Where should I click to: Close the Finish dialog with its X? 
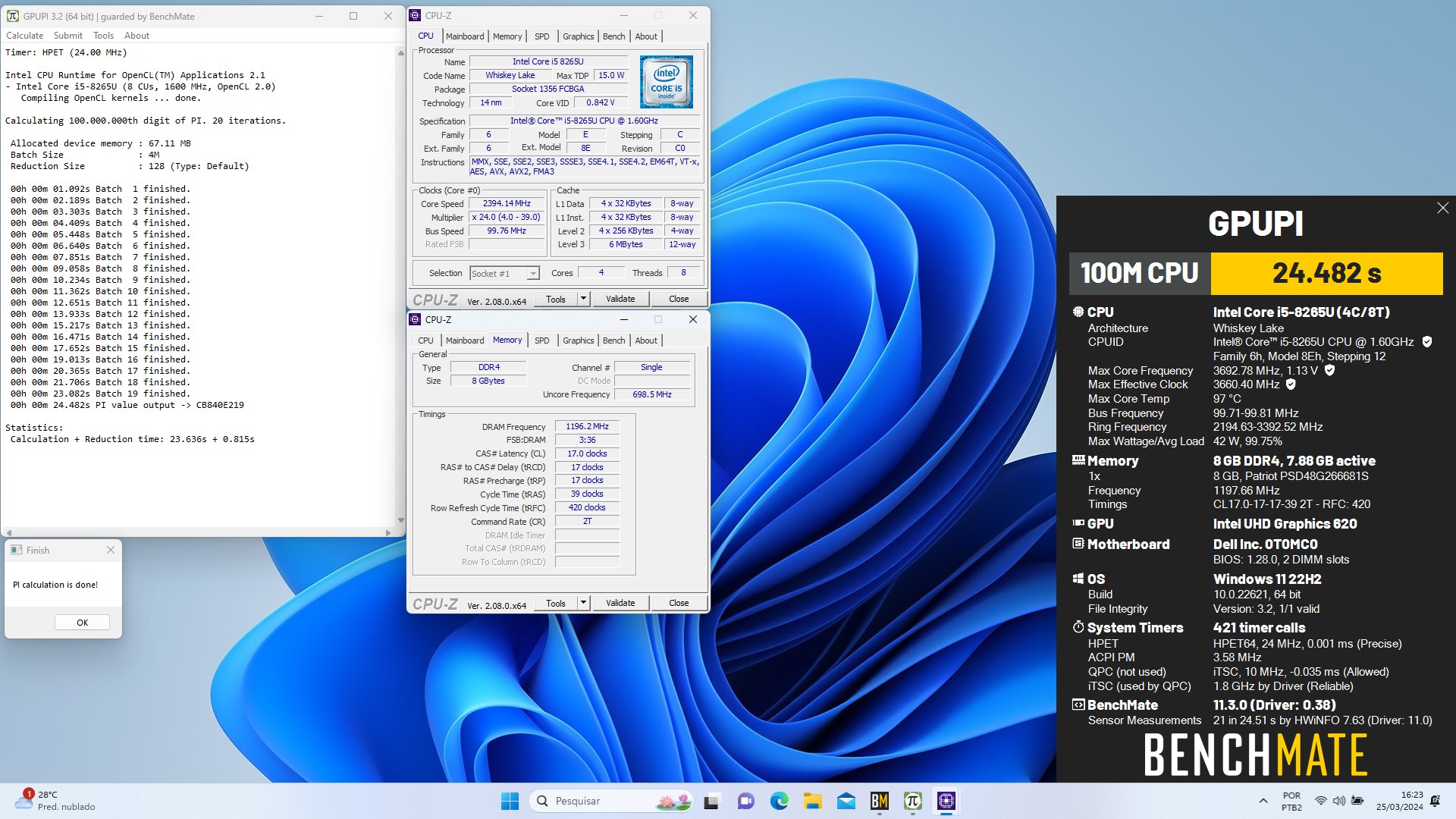[111, 550]
